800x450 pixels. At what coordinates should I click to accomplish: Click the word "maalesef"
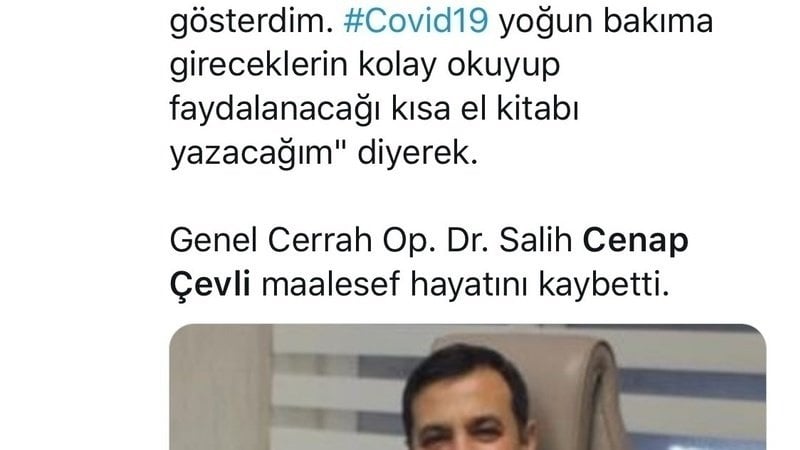pyautogui.click(x=330, y=285)
